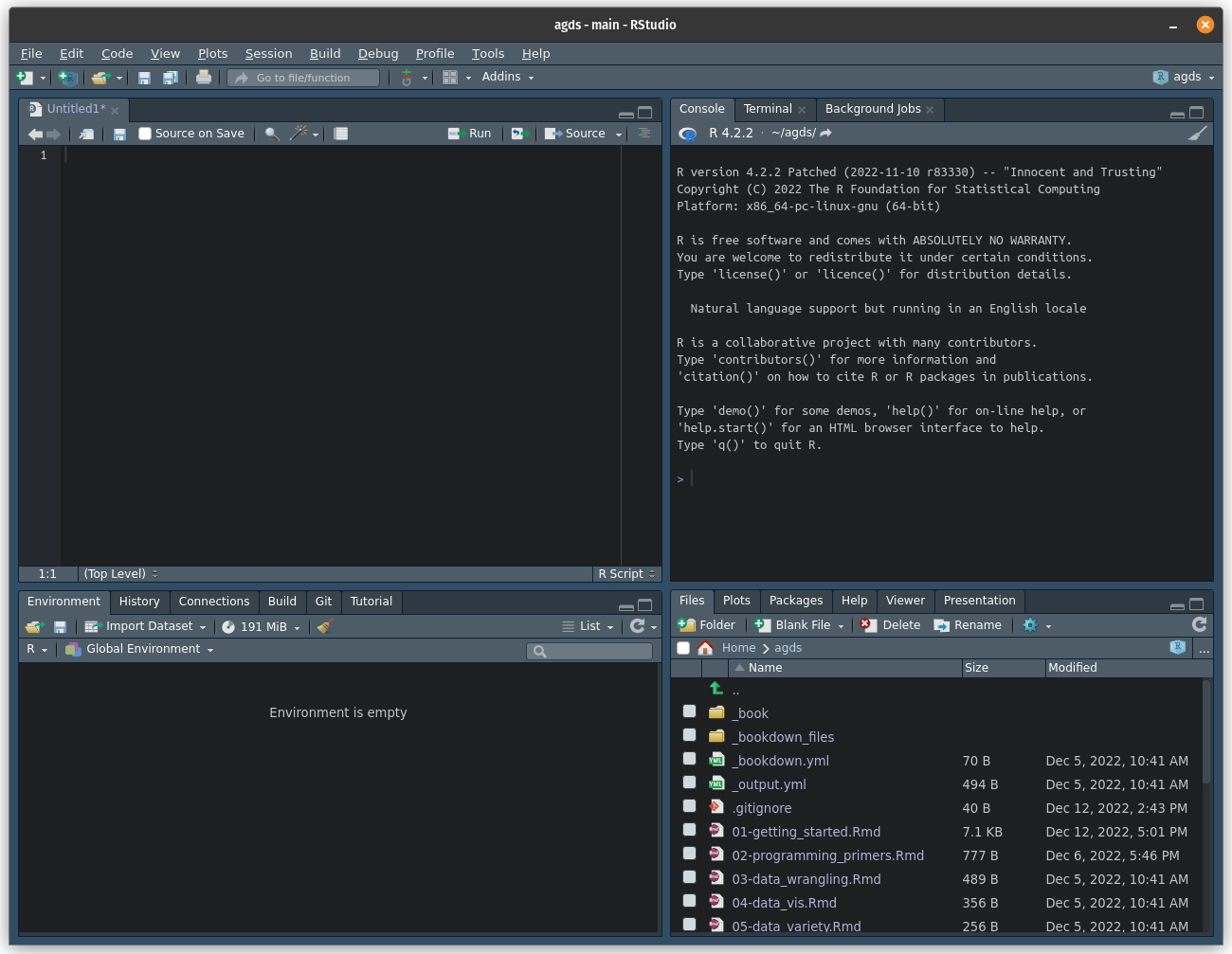Refresh the file listing in Files pane
This screenshot has width=1232, height=954.
pos(1199,624)
